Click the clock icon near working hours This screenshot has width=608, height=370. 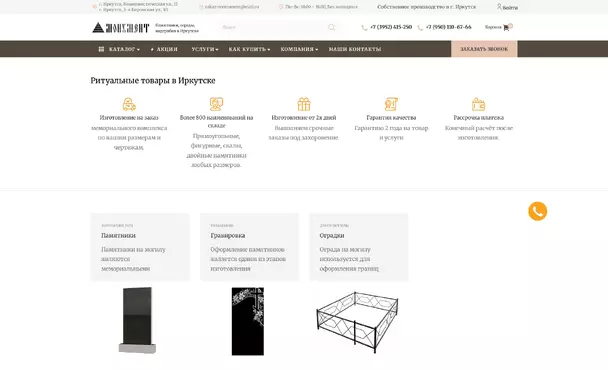pyautogui.click(x=281, y=7)
